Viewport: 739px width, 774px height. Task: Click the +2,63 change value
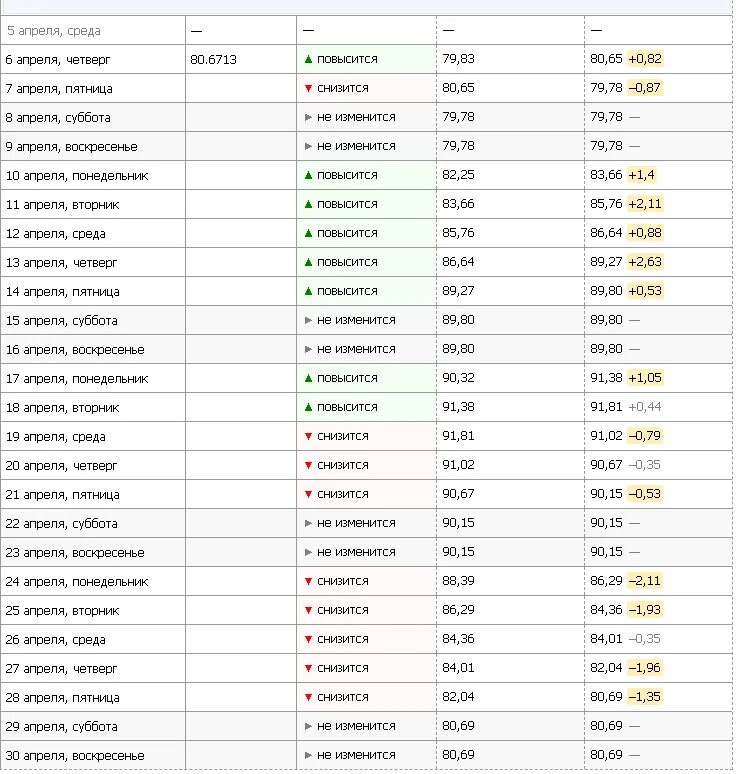point(645,262)
